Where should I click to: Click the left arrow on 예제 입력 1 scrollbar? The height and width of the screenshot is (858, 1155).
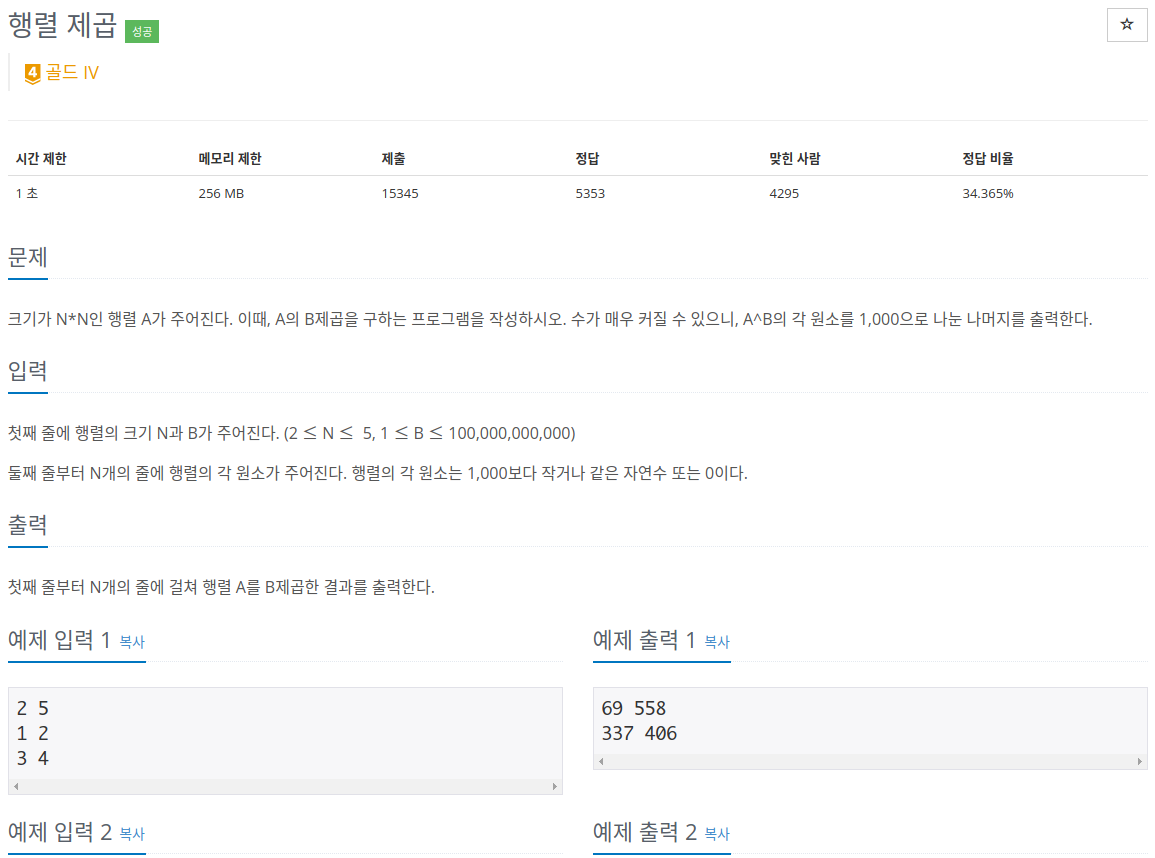pos(14,788)
